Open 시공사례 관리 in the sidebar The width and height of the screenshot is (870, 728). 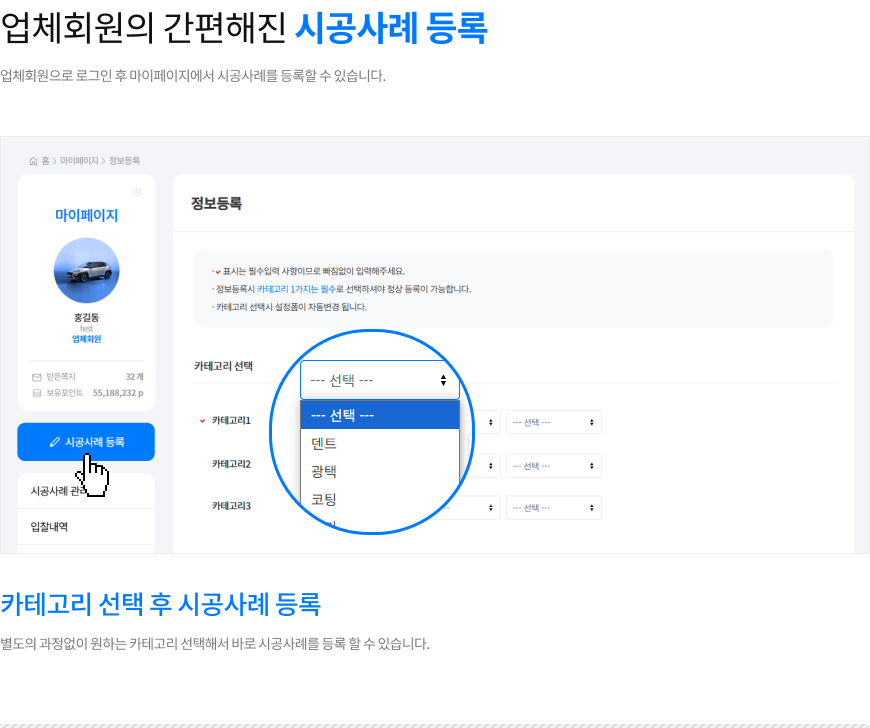pos(86,491)
